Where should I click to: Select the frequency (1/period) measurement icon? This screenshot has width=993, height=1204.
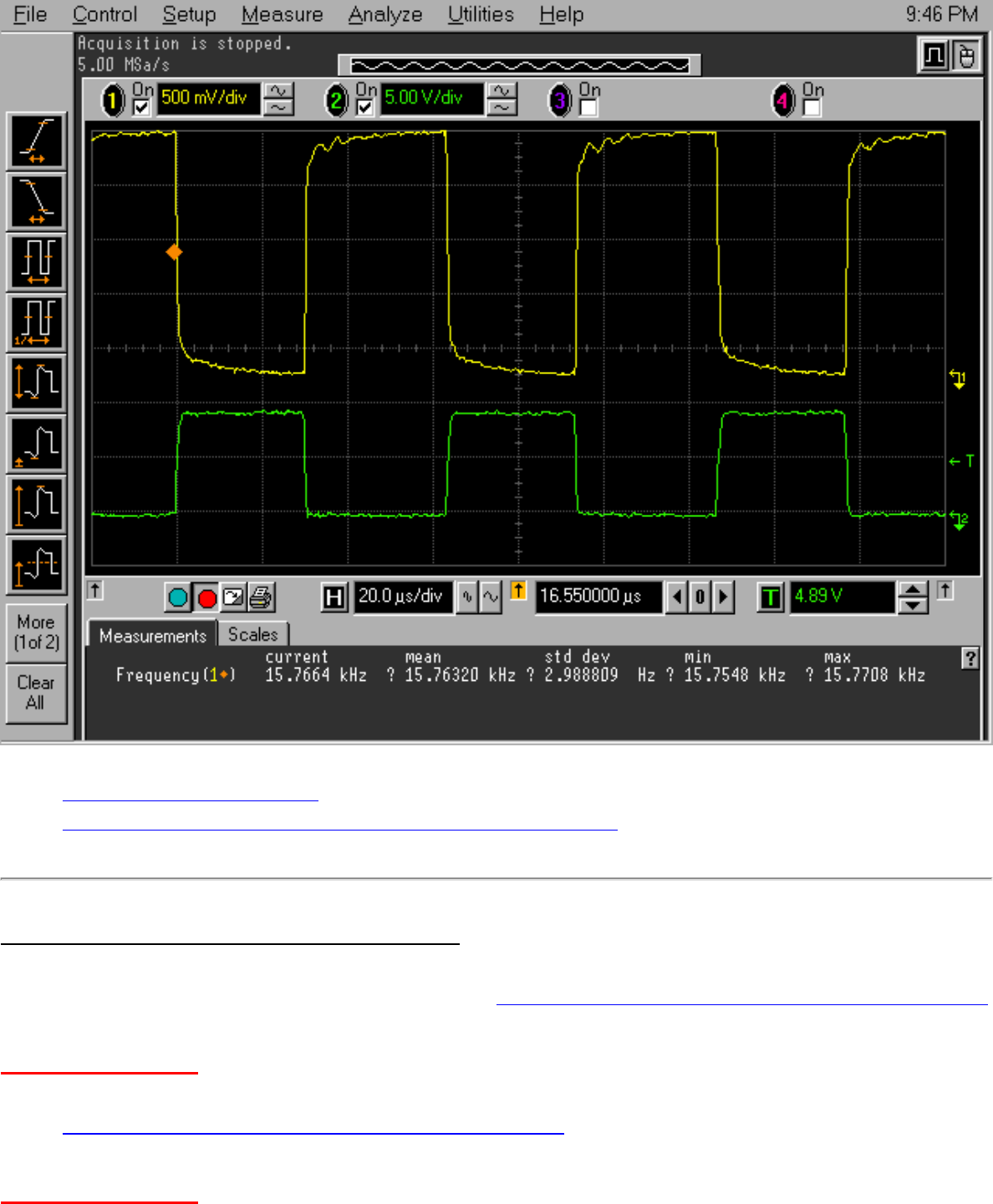pos(37,323)
